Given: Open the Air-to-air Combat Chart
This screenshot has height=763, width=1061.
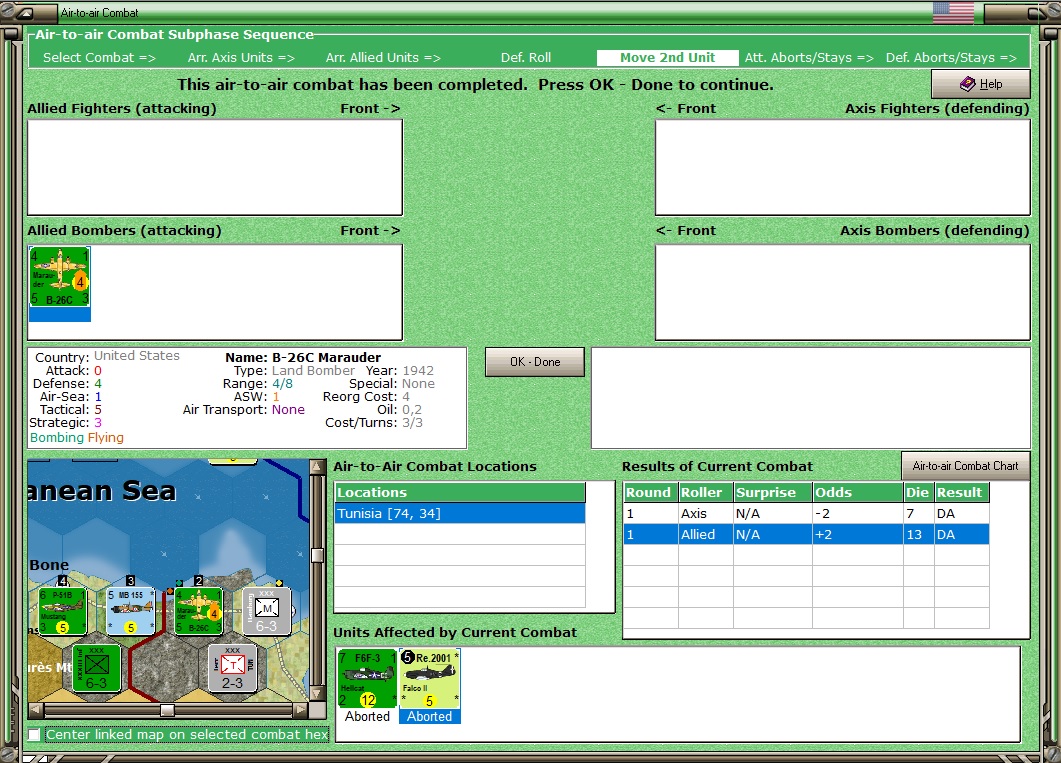Looking at the screenshot, I should (x=965, y=466).
